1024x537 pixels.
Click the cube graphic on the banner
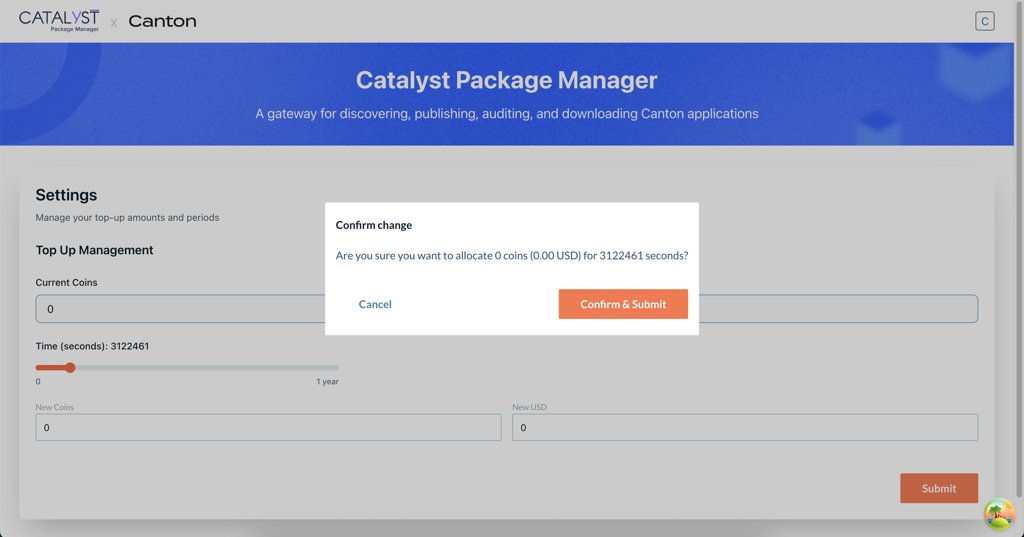(877, 127)
